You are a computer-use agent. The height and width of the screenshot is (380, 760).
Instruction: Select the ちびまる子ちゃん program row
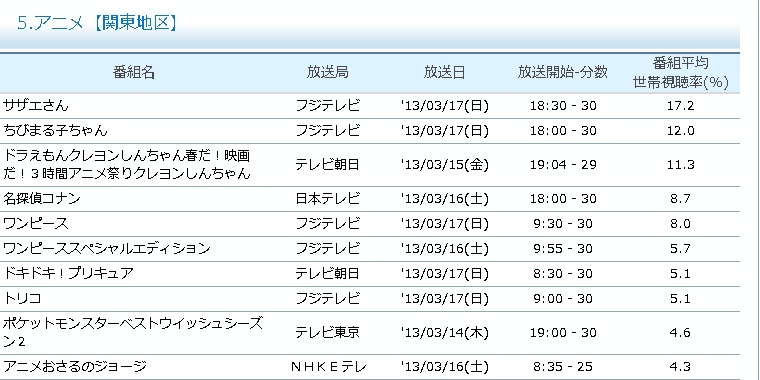(370, 131)
